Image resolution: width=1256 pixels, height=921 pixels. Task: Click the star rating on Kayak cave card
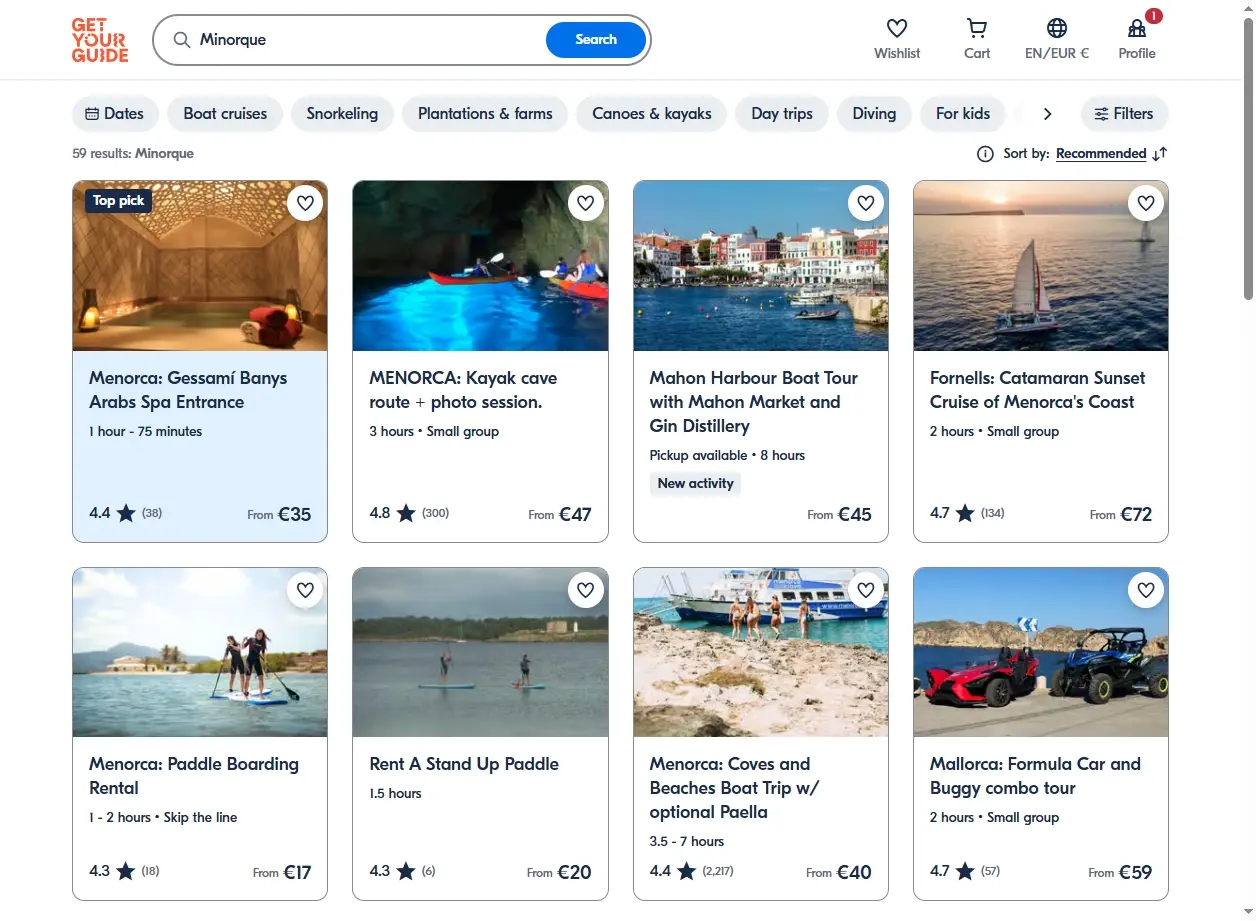coord(406,514)
